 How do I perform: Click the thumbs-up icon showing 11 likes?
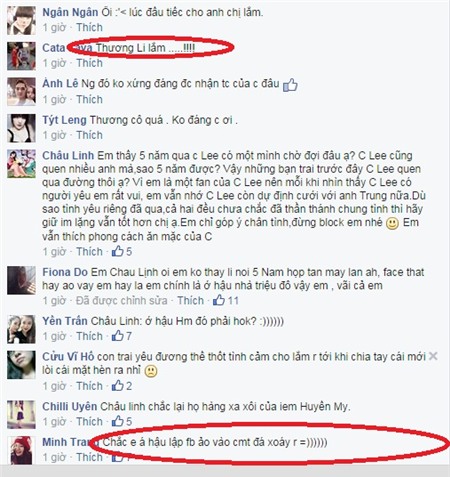[219, 300]
